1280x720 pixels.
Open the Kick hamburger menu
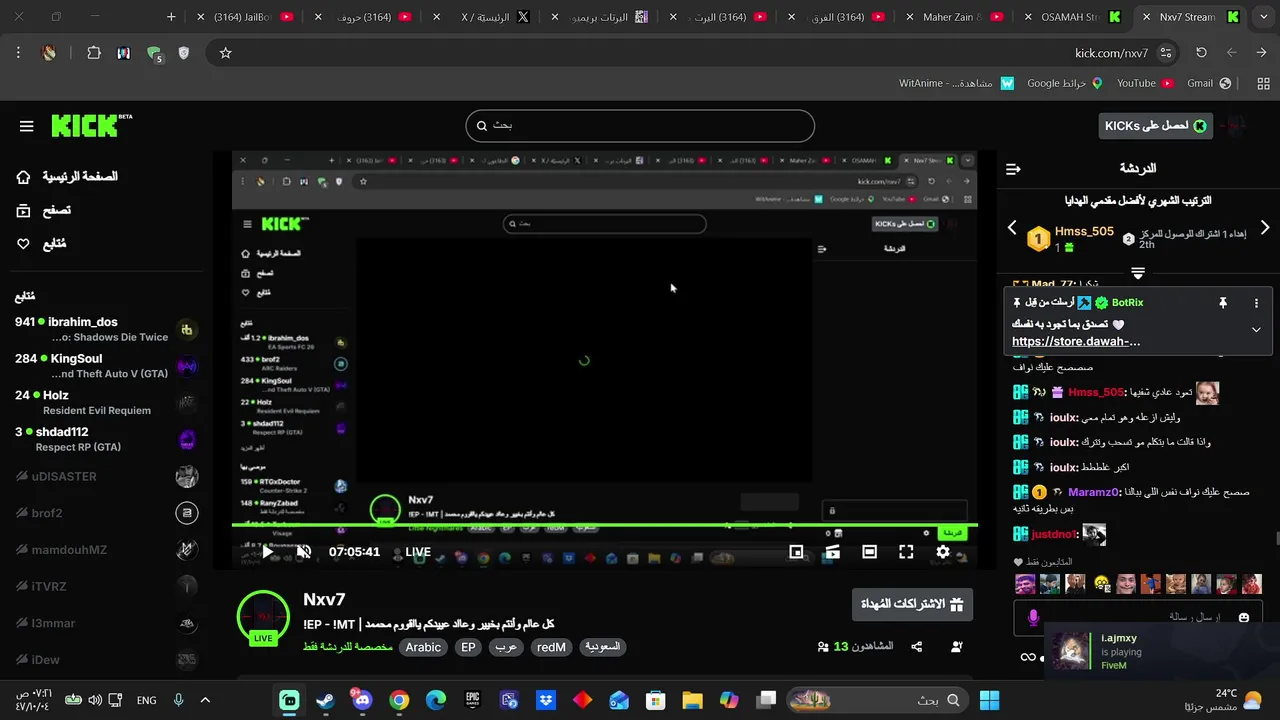pyautogui.click(x=27, y=126)
